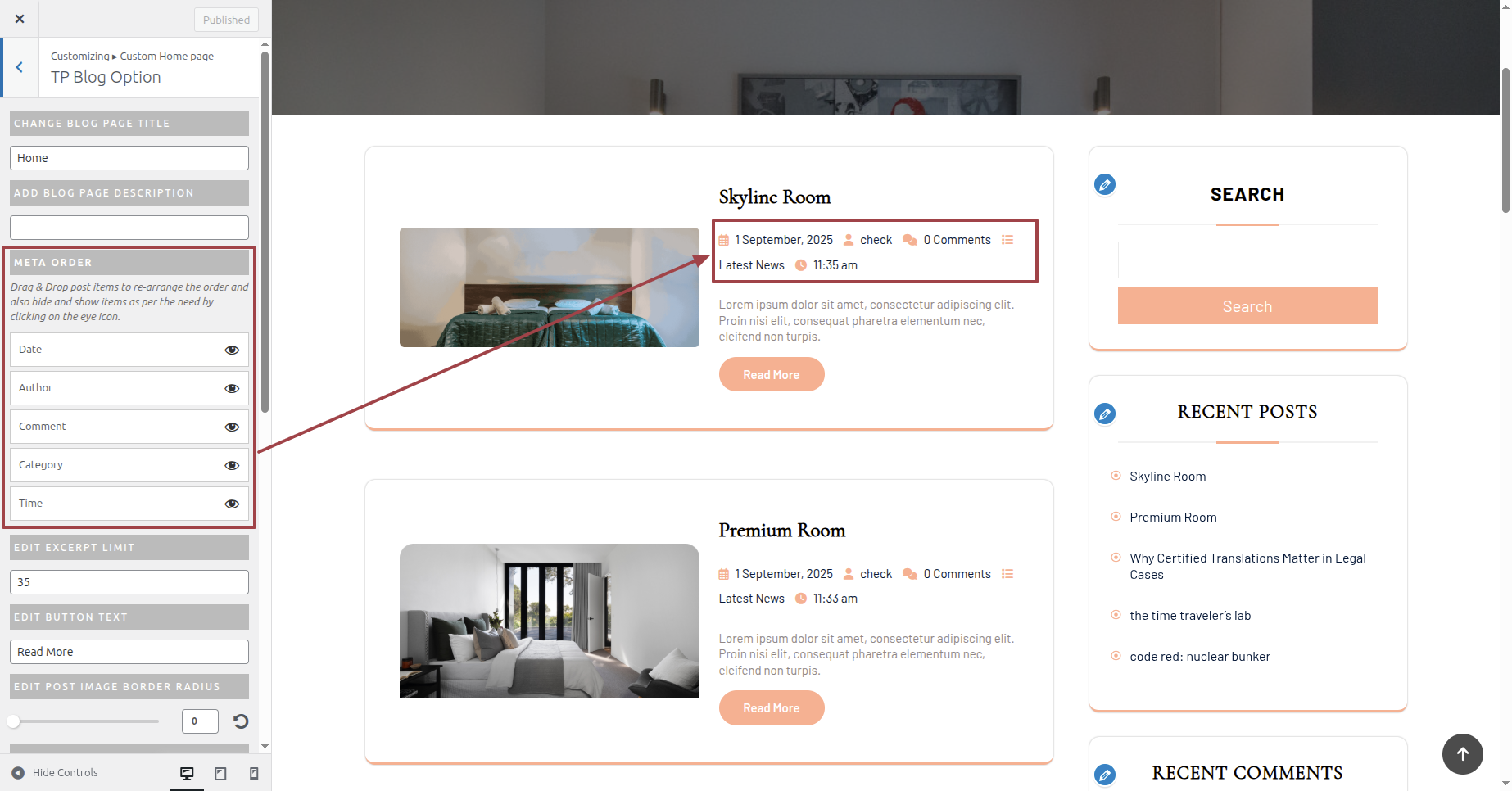Focus the Edit Button Text input field
The width and height of the screenshot is (1512, 791).
pos(129,652)
